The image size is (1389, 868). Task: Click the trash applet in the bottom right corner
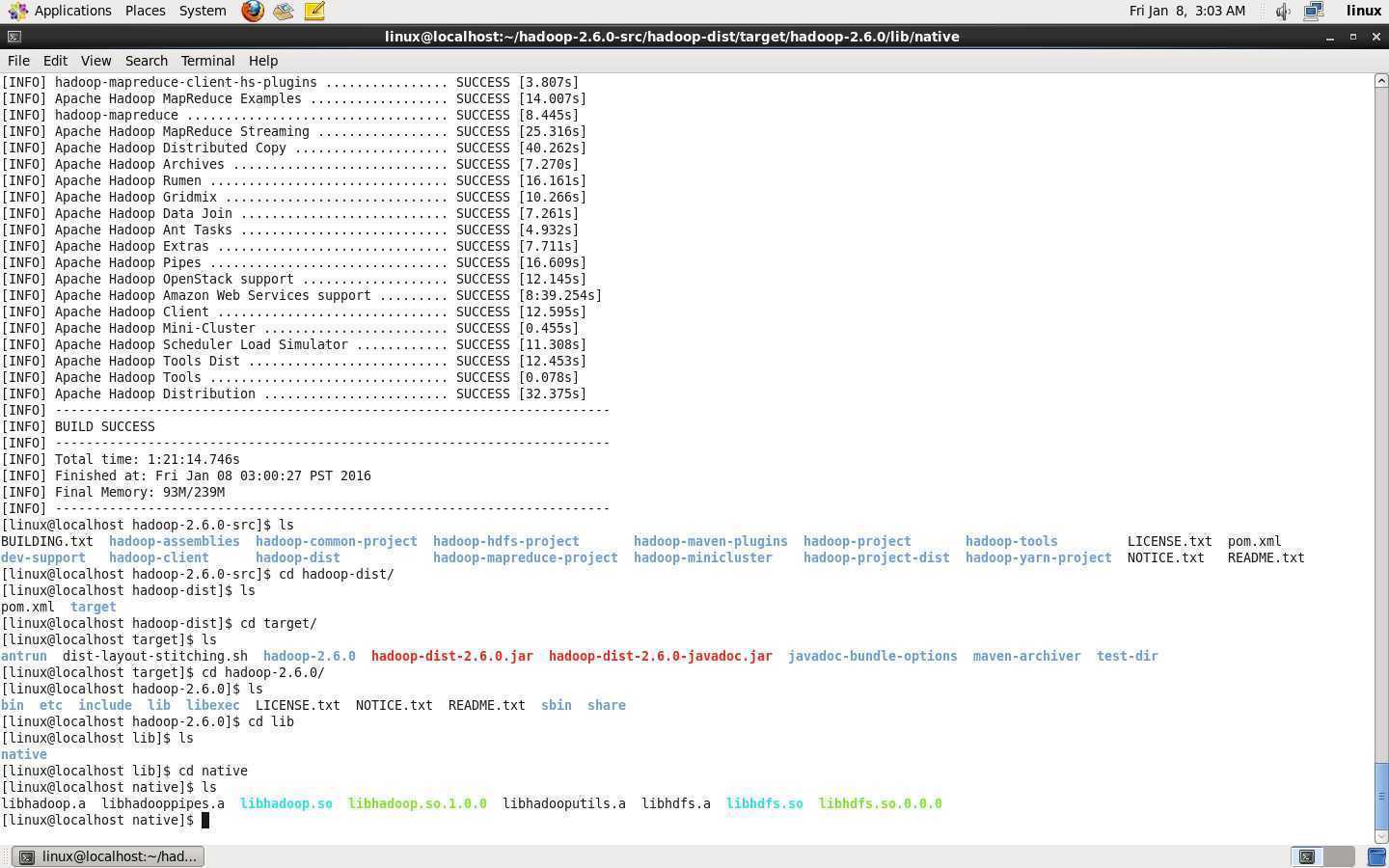point(1376,856)
